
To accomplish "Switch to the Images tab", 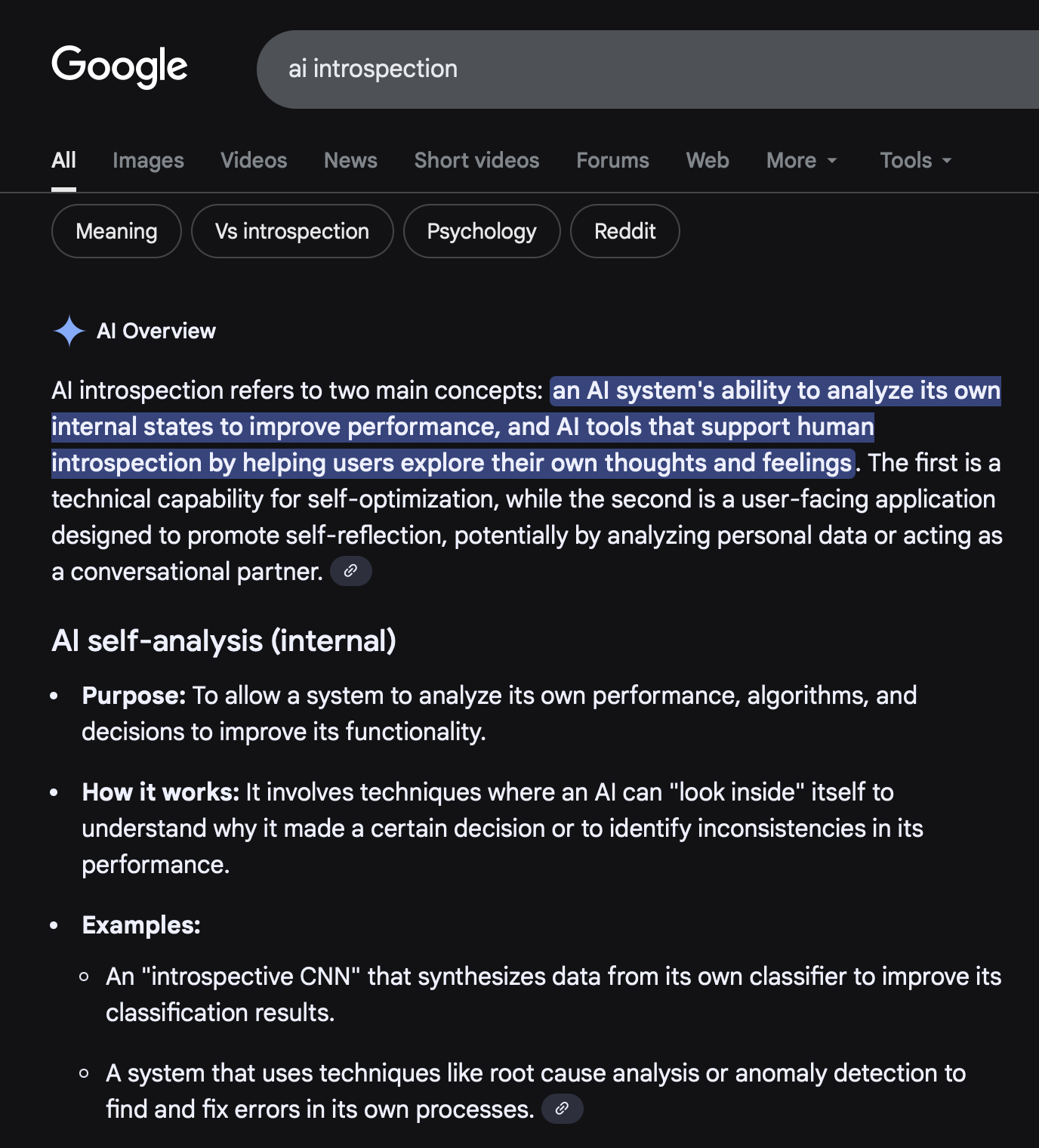I will click(x=148, y=160).
